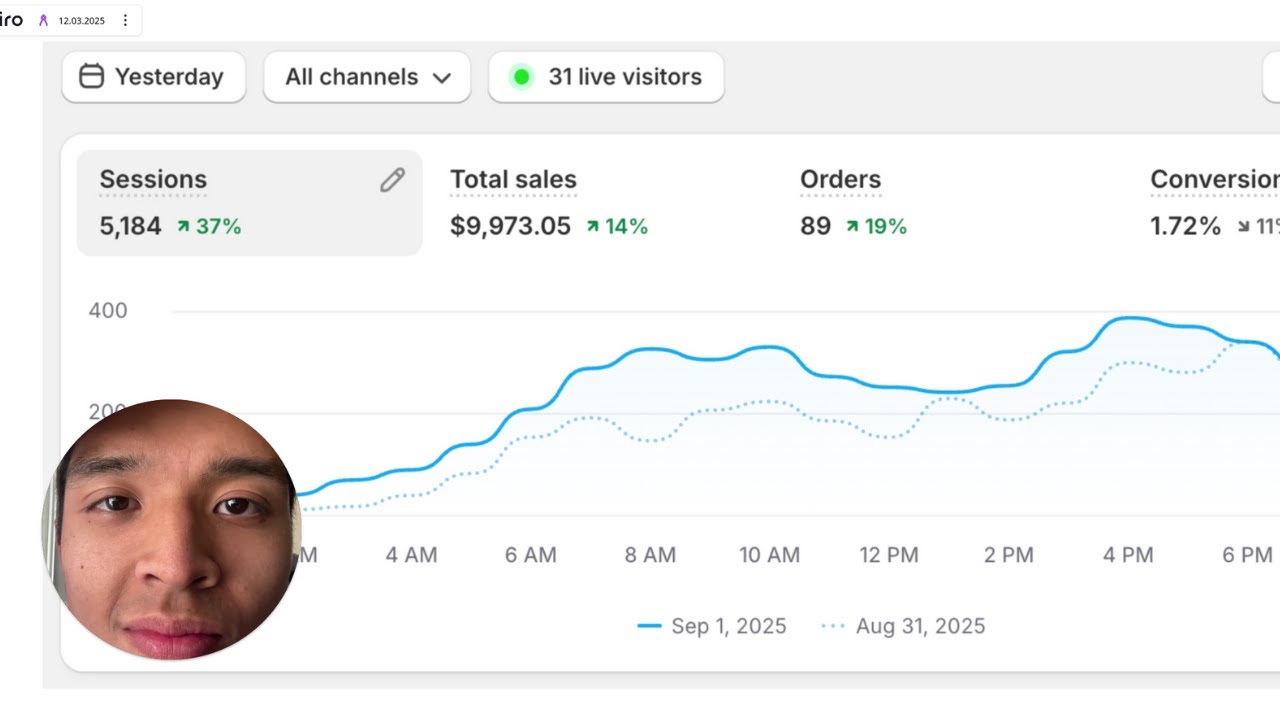Viewport: 1280px width, 720px height.
Task: Click the pencil edit icon on the Sessions card
Action: (x=392, y=180)
